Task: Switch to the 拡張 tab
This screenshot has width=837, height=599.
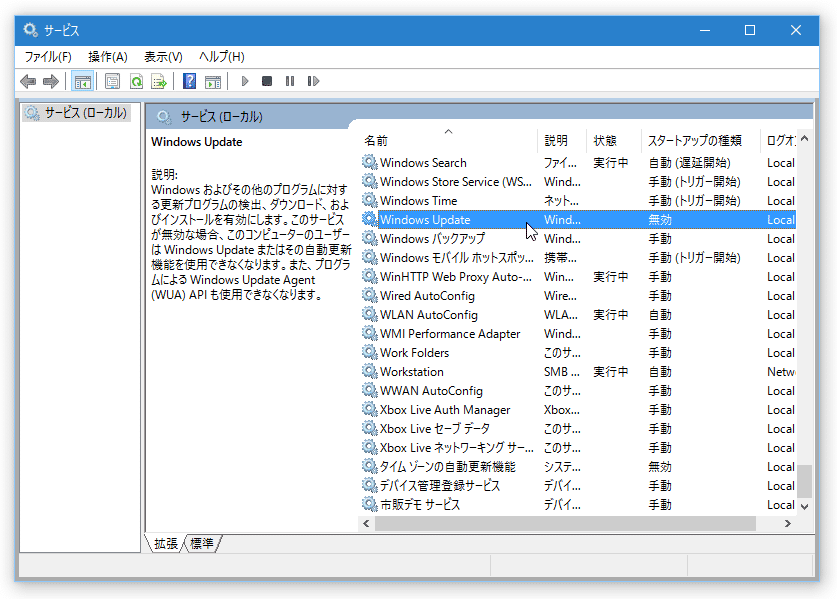Action: tap(165, 543)
